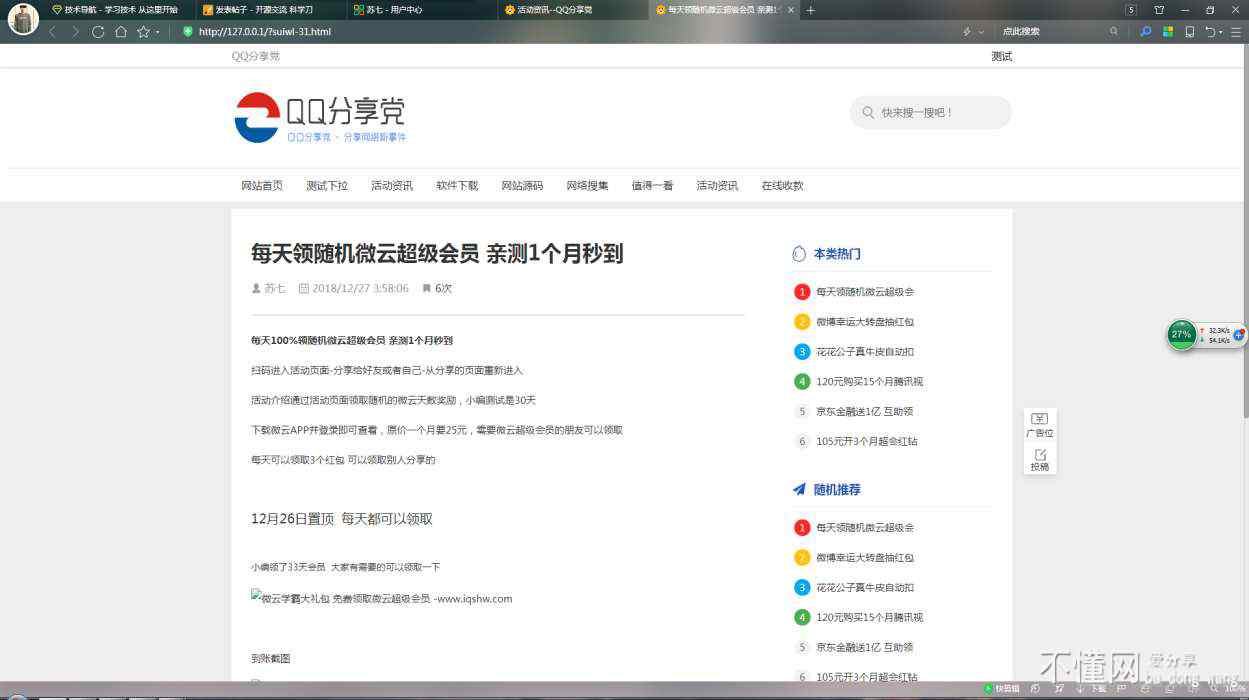1249x700 pixels.
Task: Expand the arrow beside the undo icon
Action: tap(1223, 32)
